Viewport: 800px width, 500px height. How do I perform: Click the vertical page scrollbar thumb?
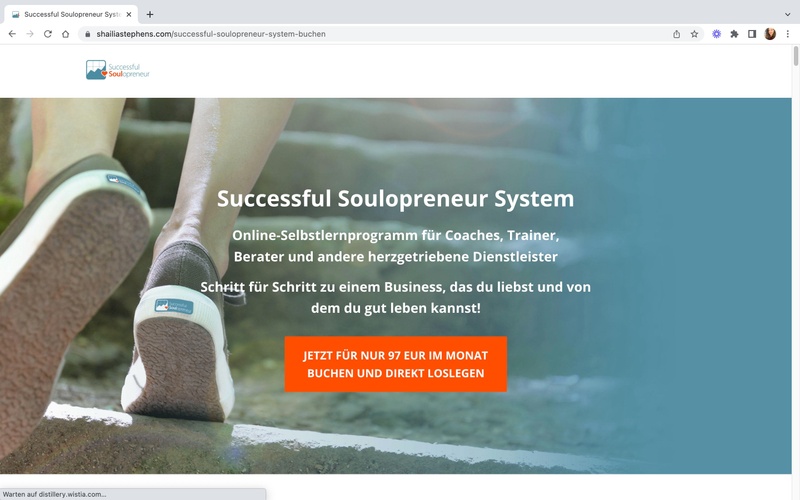tap(795, 56)
